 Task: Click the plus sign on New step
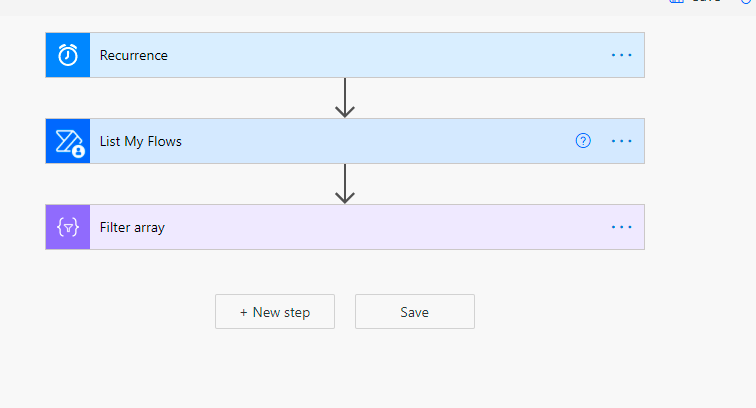(243, 313)
